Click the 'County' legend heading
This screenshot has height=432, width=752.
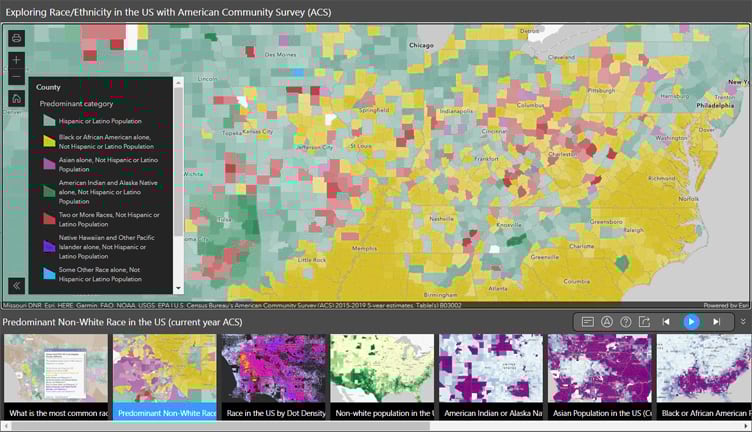[48, 87]
